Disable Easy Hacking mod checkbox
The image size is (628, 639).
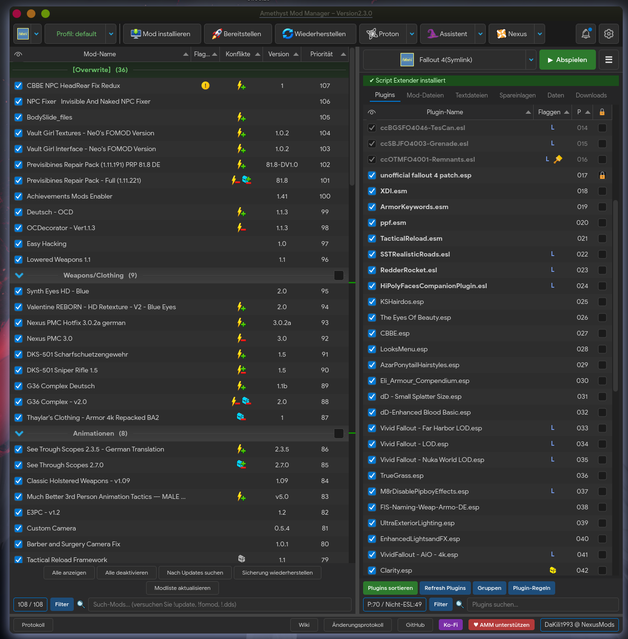pos(18,244)
